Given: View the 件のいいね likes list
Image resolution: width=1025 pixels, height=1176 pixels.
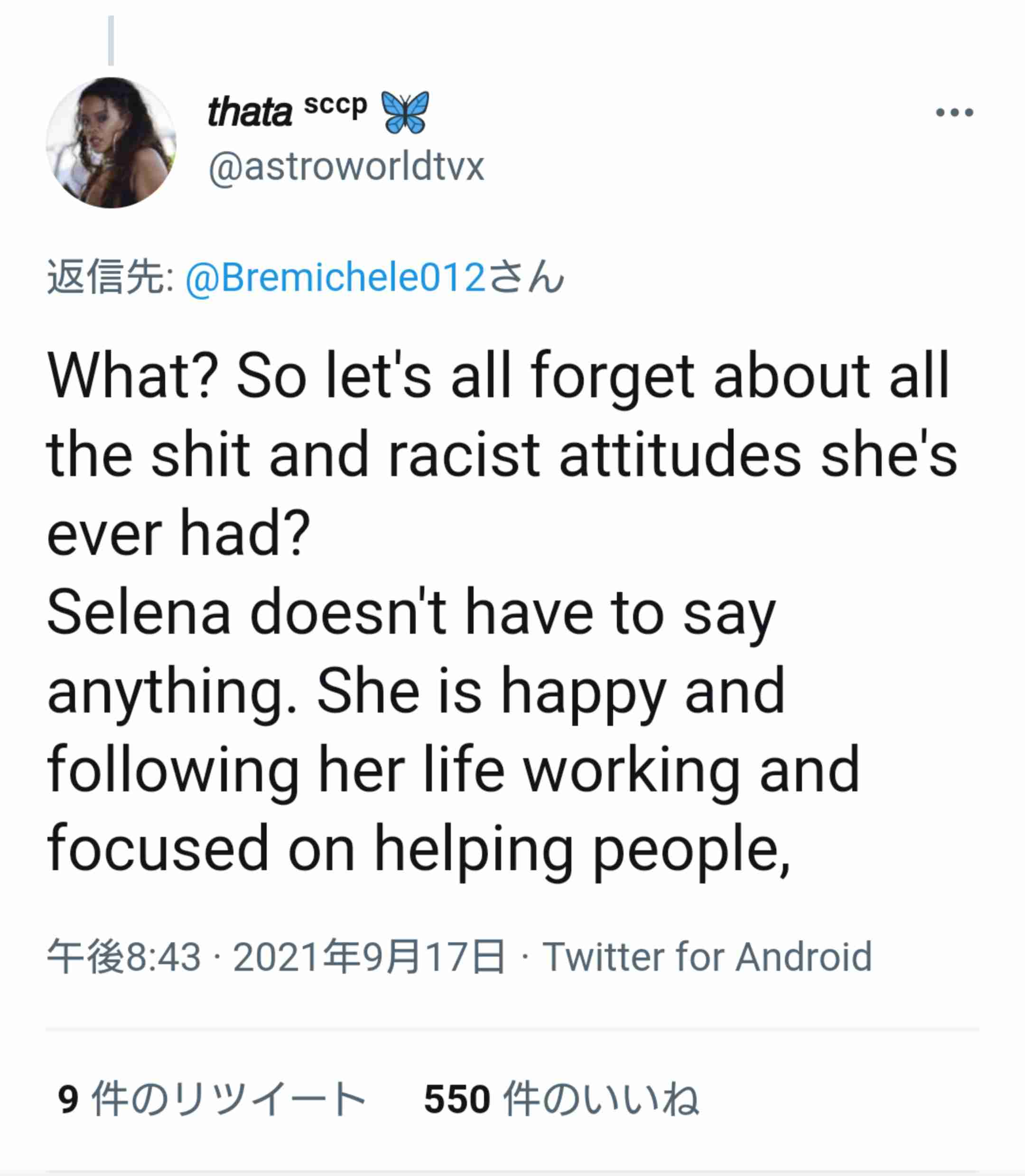Looking at the screenshot, I should coord(601,1099).
